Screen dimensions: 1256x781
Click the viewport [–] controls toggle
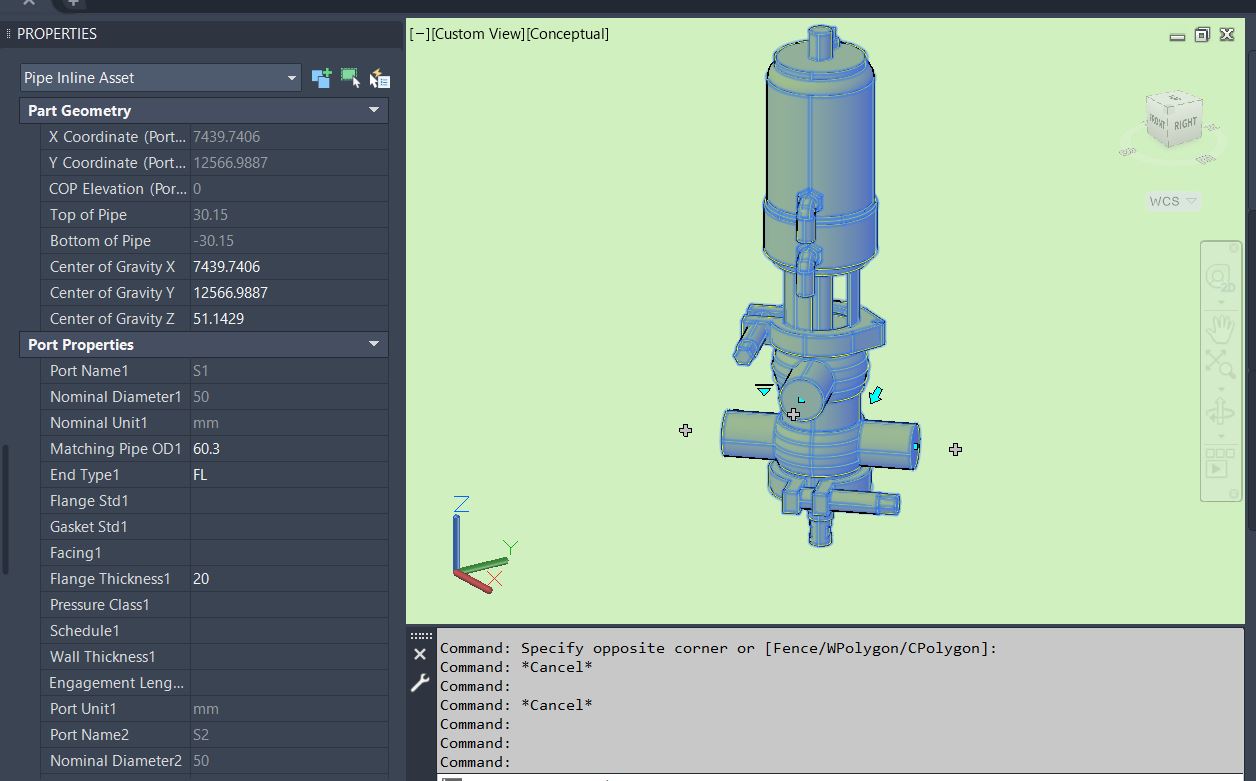pos(420,34)
